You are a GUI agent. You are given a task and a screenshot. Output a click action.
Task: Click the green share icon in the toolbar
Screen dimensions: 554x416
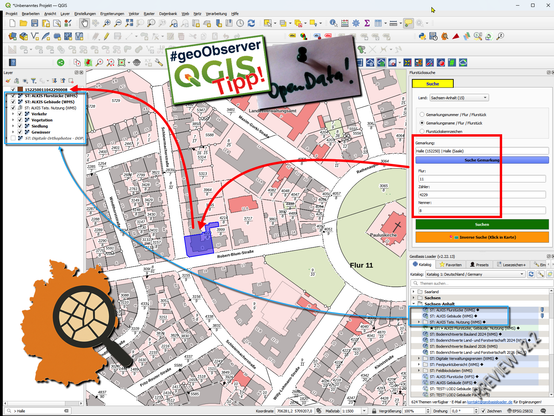61,63
